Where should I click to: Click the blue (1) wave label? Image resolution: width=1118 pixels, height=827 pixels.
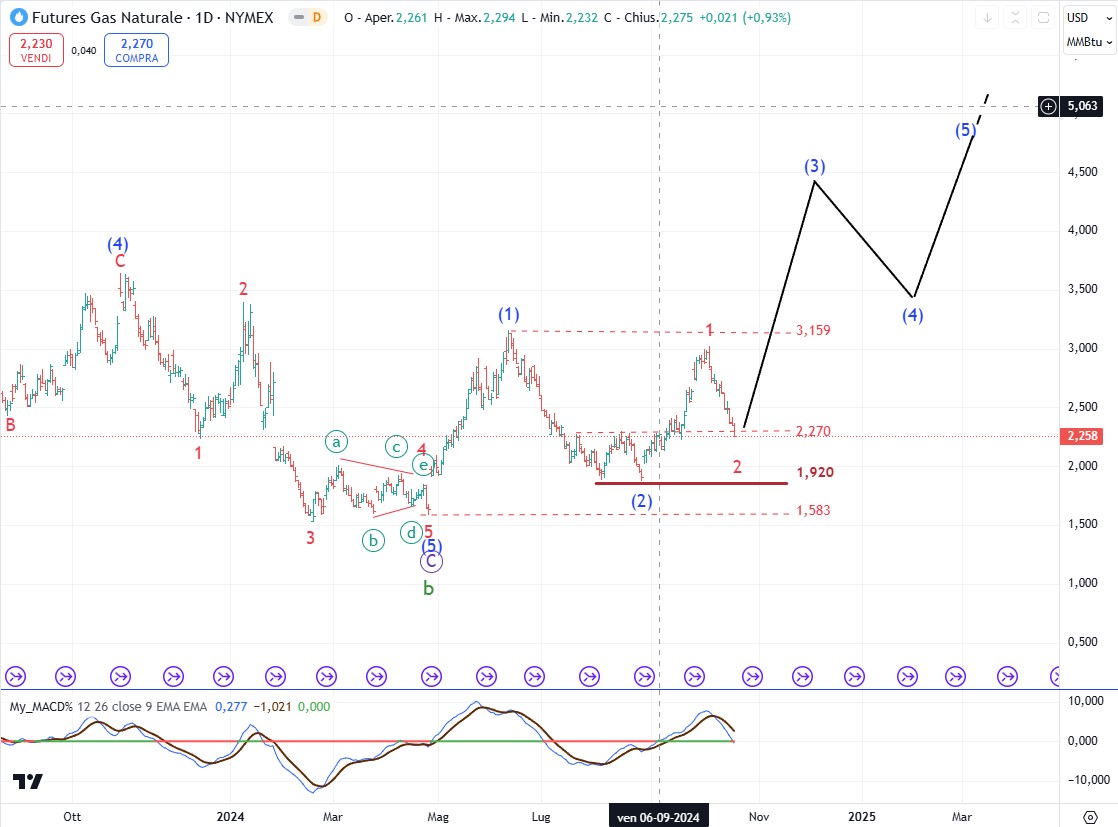tap(508, 314)
